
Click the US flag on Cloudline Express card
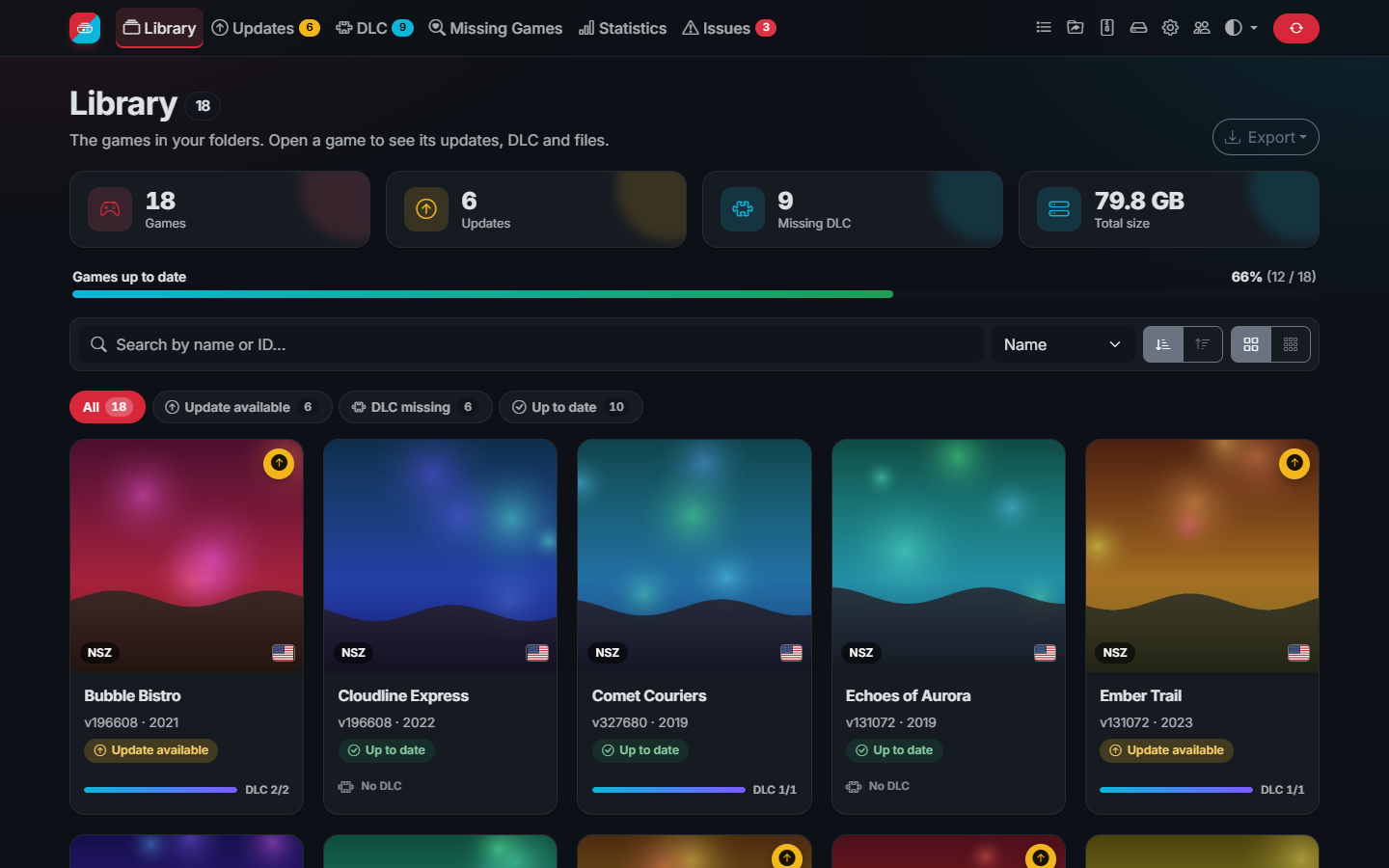tap(537, 653)
